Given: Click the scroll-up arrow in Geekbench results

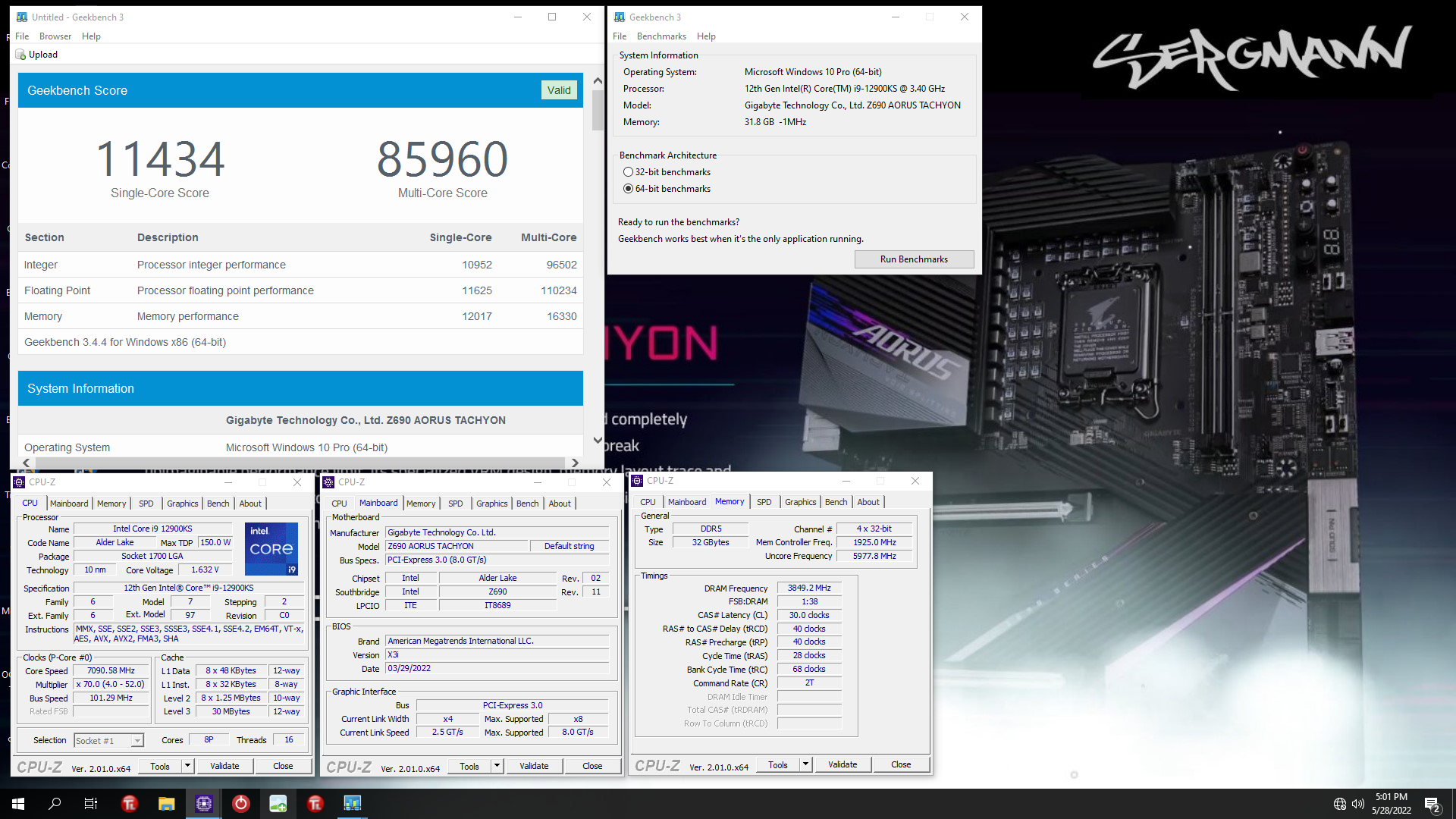Looking at the screenshot, I should [598, 80].
